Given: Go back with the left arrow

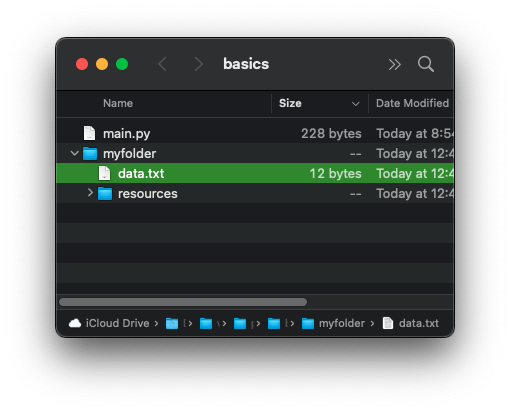Looking at the screenshot, I should (x=162, y=64).
